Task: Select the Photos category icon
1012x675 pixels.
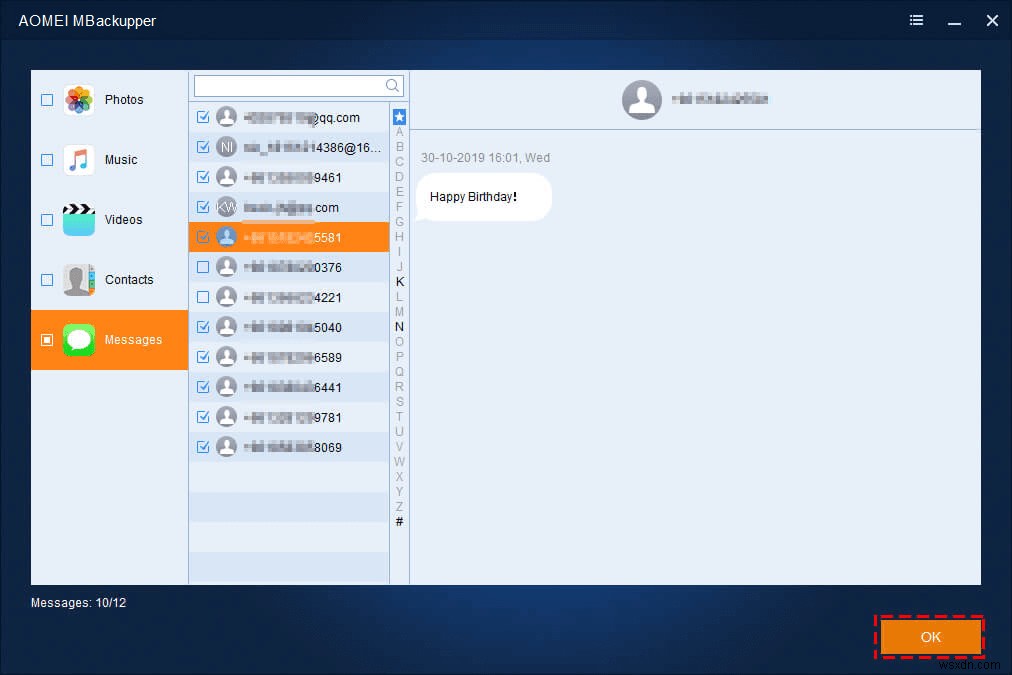Action: [x=78, y=99]
